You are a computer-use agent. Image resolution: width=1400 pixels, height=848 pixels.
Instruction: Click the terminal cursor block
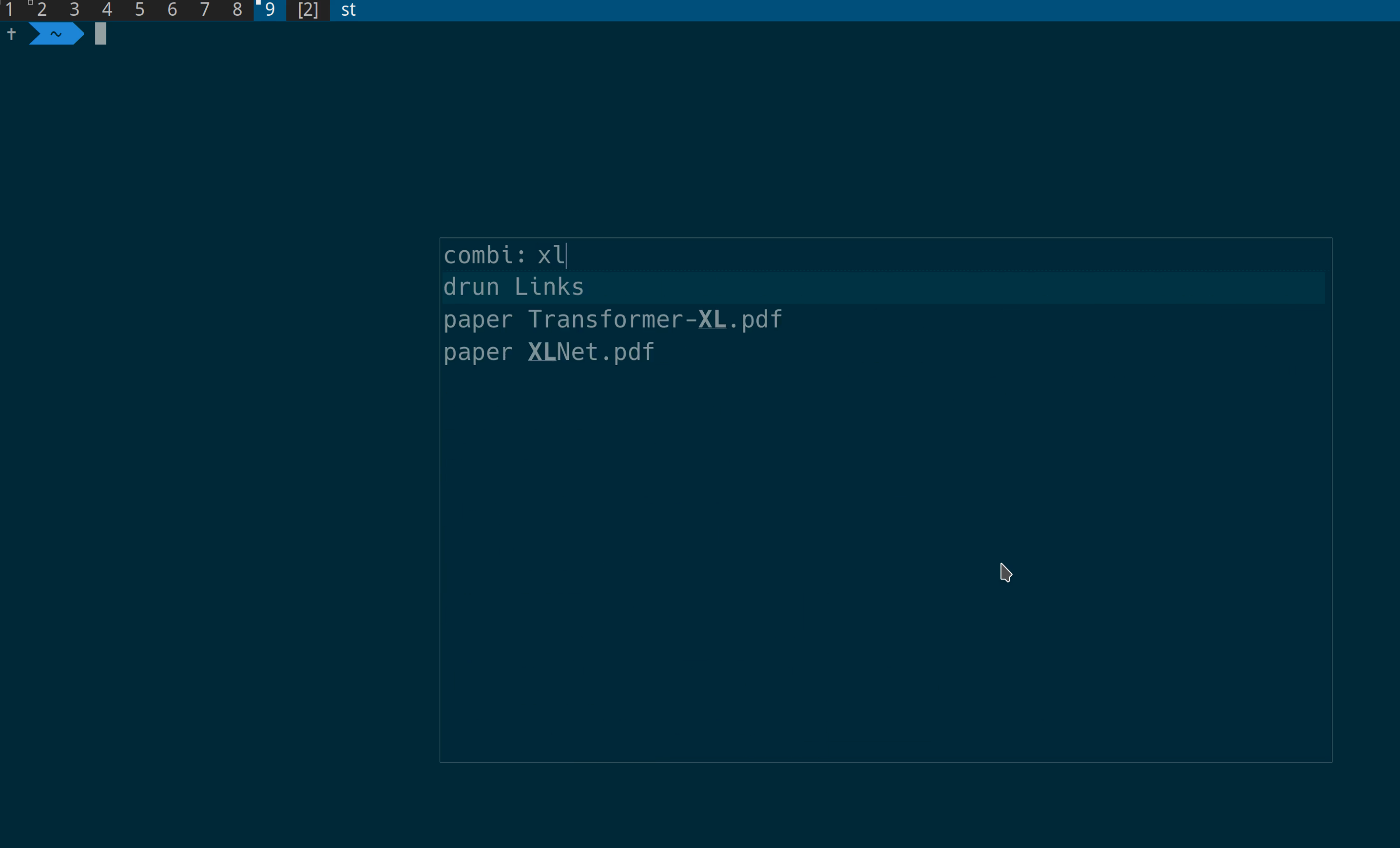[x=101, y=34]
